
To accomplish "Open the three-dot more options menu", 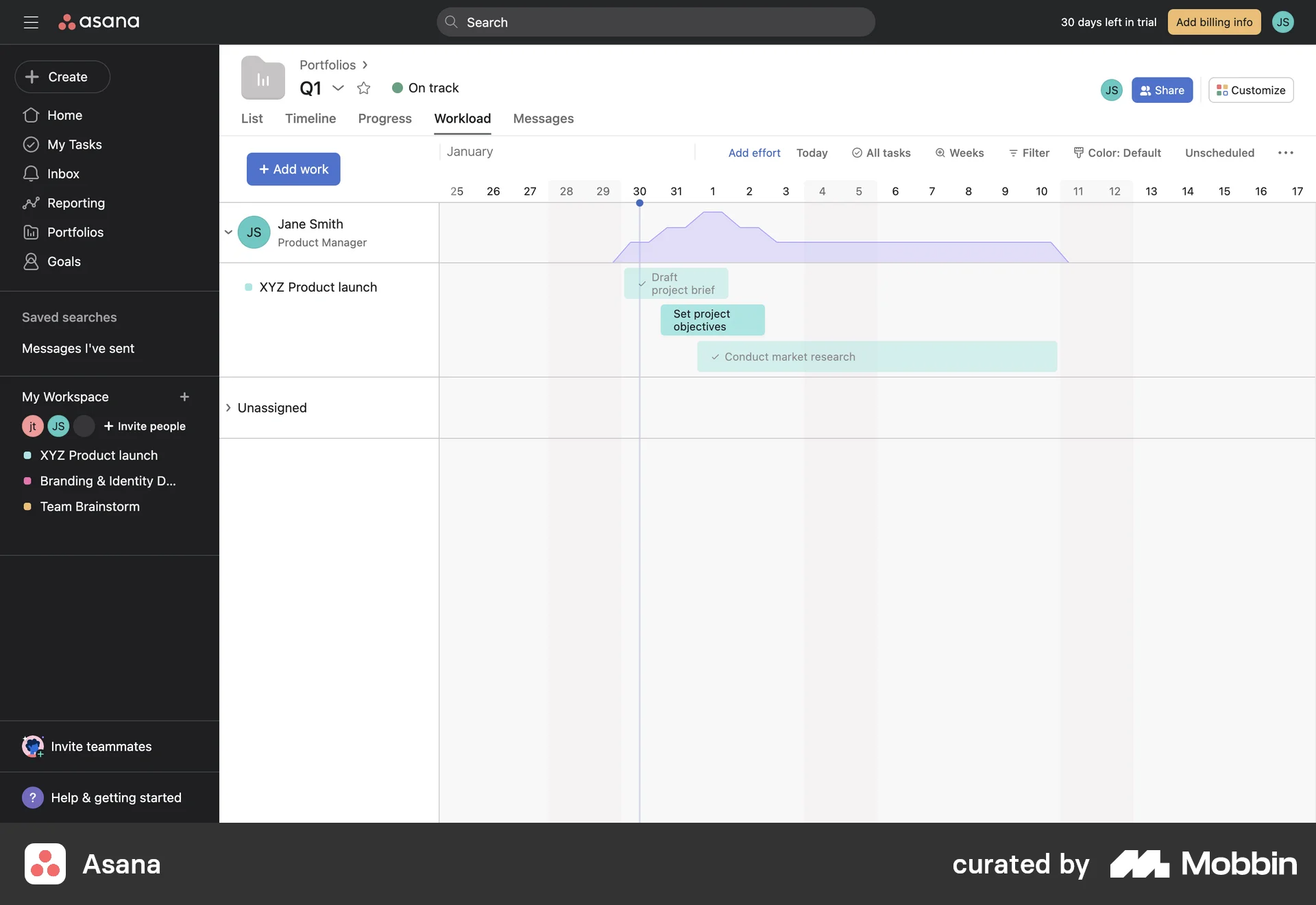I will [x=1285, y=153].
